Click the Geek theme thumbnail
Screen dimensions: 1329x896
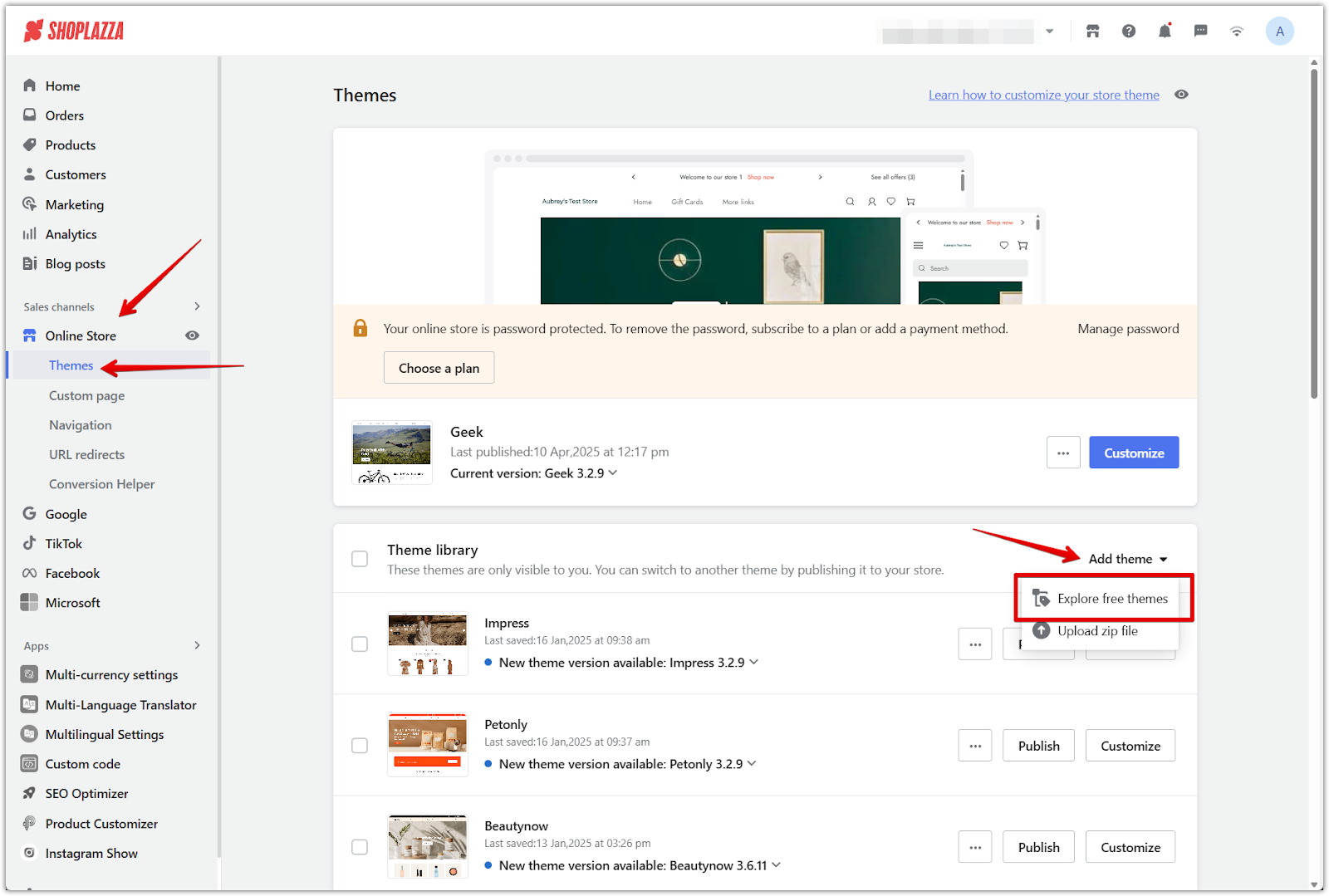coord(391,453)
